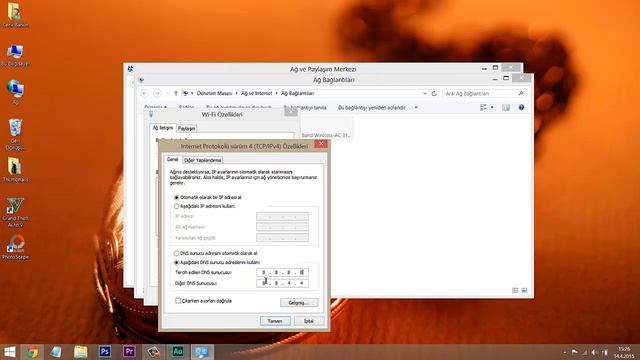
Task: Open the 'Gelişmiş...' advanced settings
Action: coord(299,303)
